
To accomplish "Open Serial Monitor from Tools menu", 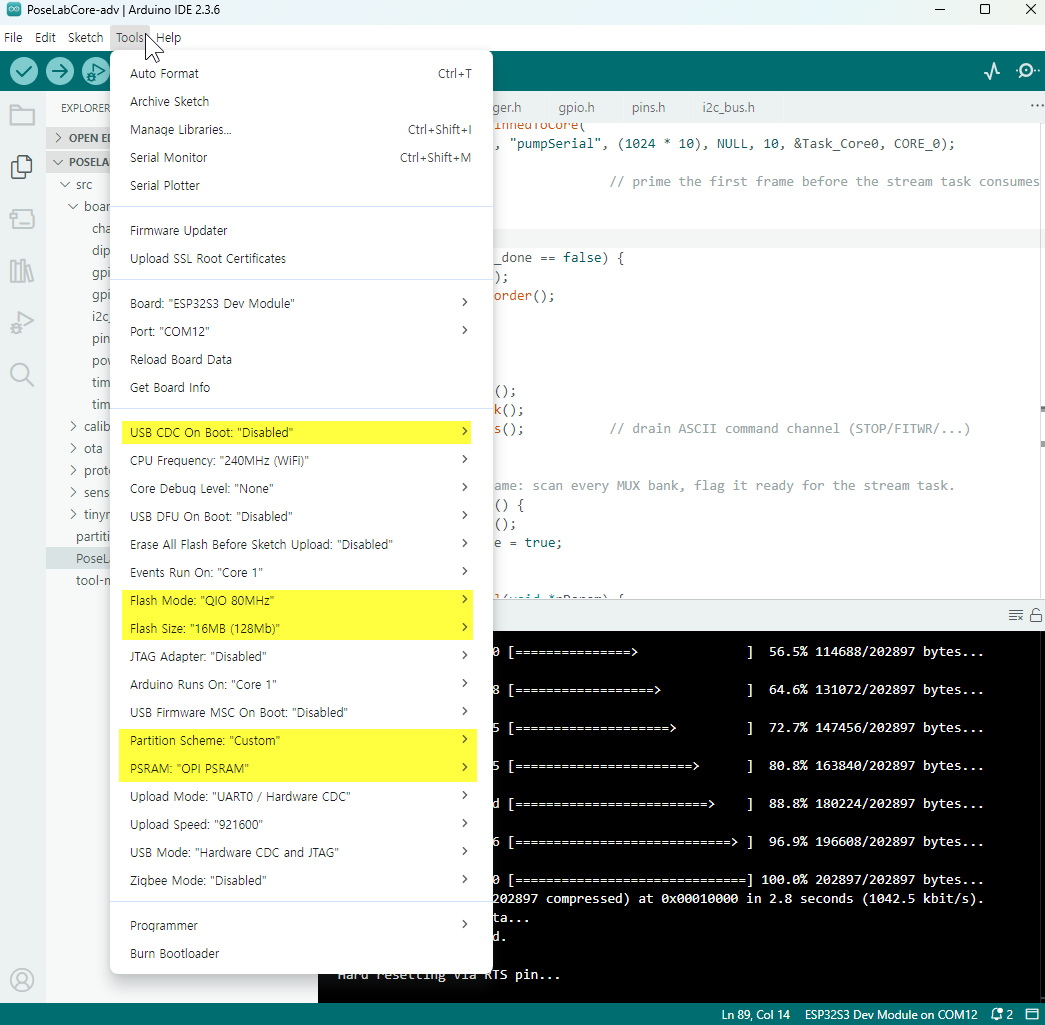I will tap(301, 157).
